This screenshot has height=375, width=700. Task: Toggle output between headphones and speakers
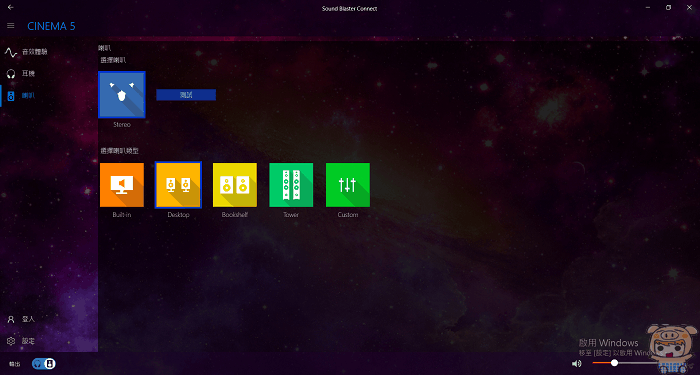pyautogui.click(x=44, y=364)
